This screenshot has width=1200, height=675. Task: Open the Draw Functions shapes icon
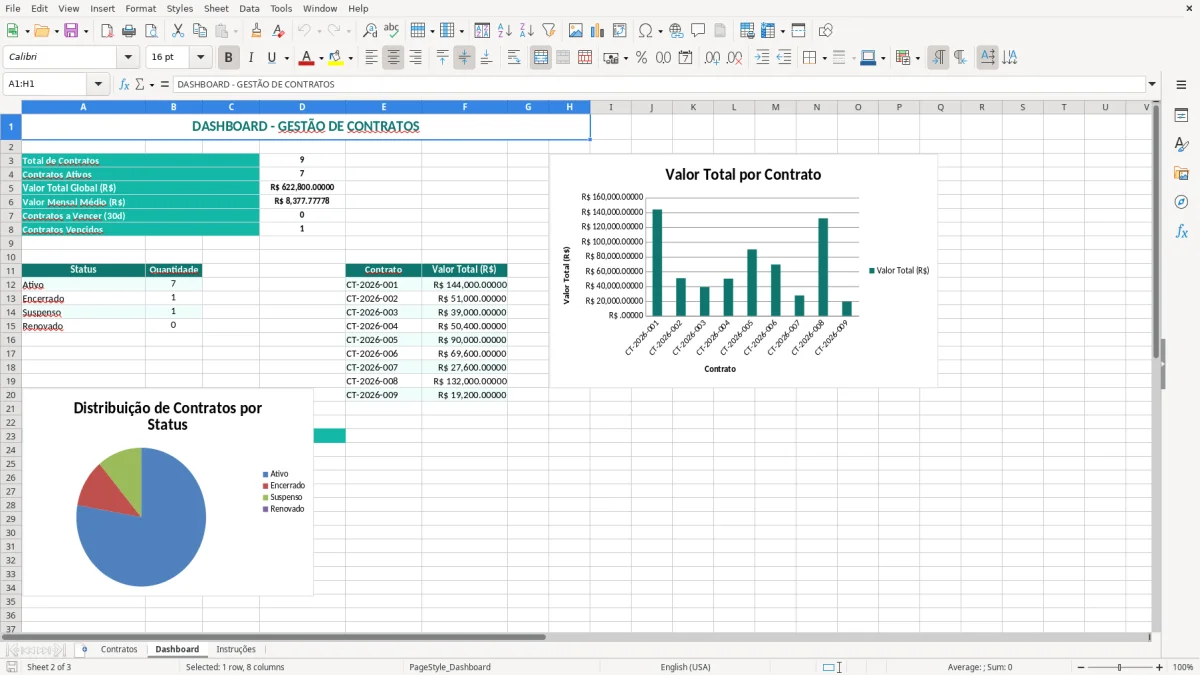click(826, 31)
